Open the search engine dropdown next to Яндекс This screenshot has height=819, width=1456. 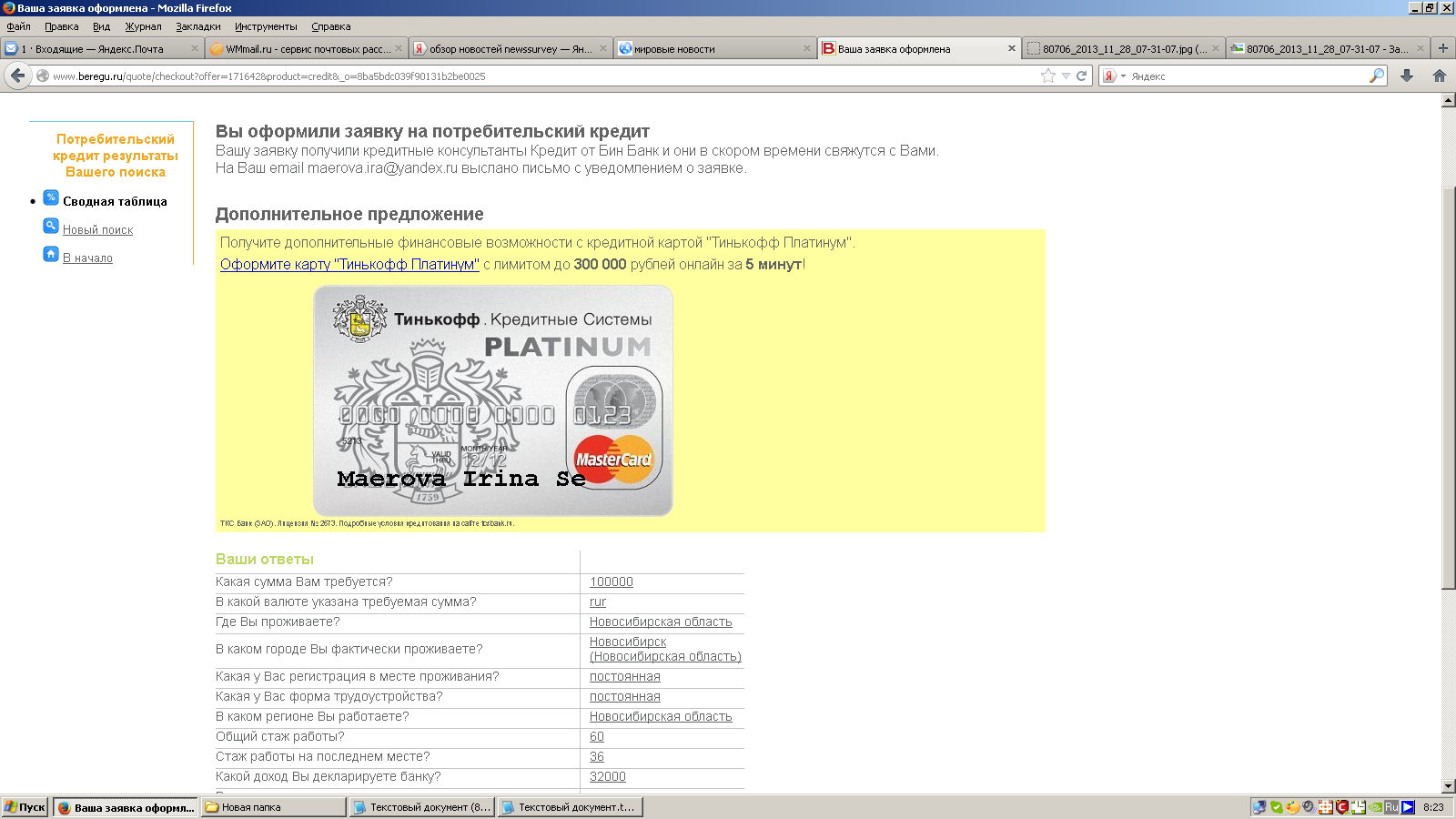1123,76
